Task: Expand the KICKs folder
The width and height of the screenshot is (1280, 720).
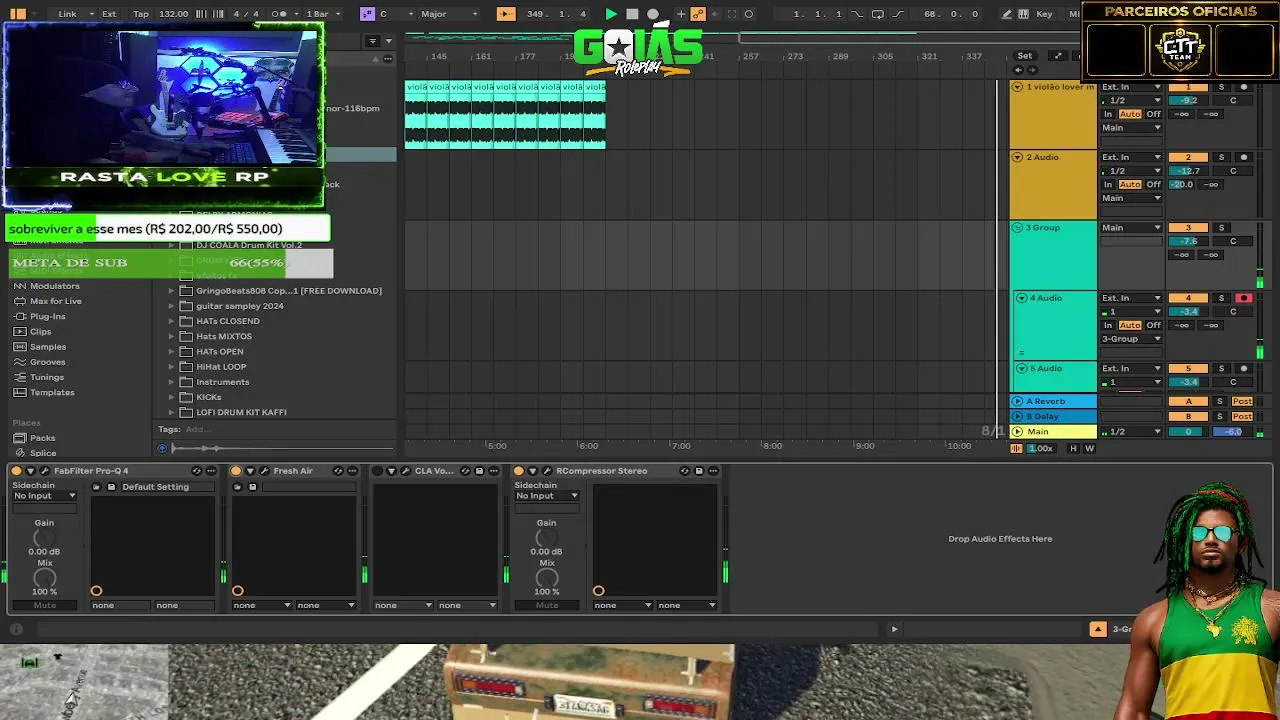Action: pyautogui.click(x=171, y=397)
